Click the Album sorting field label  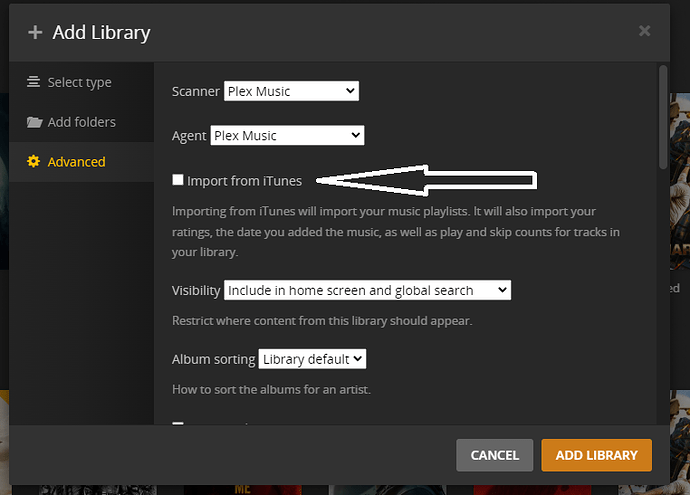tap(213, 359)
